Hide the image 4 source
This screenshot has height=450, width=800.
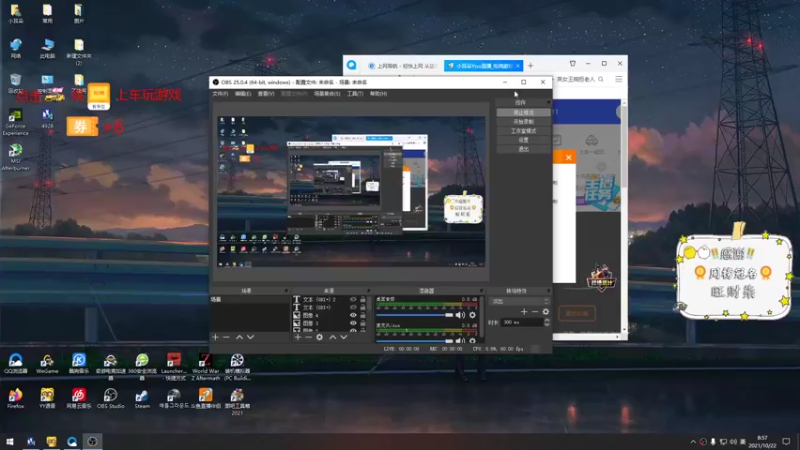tap(353, 315)
